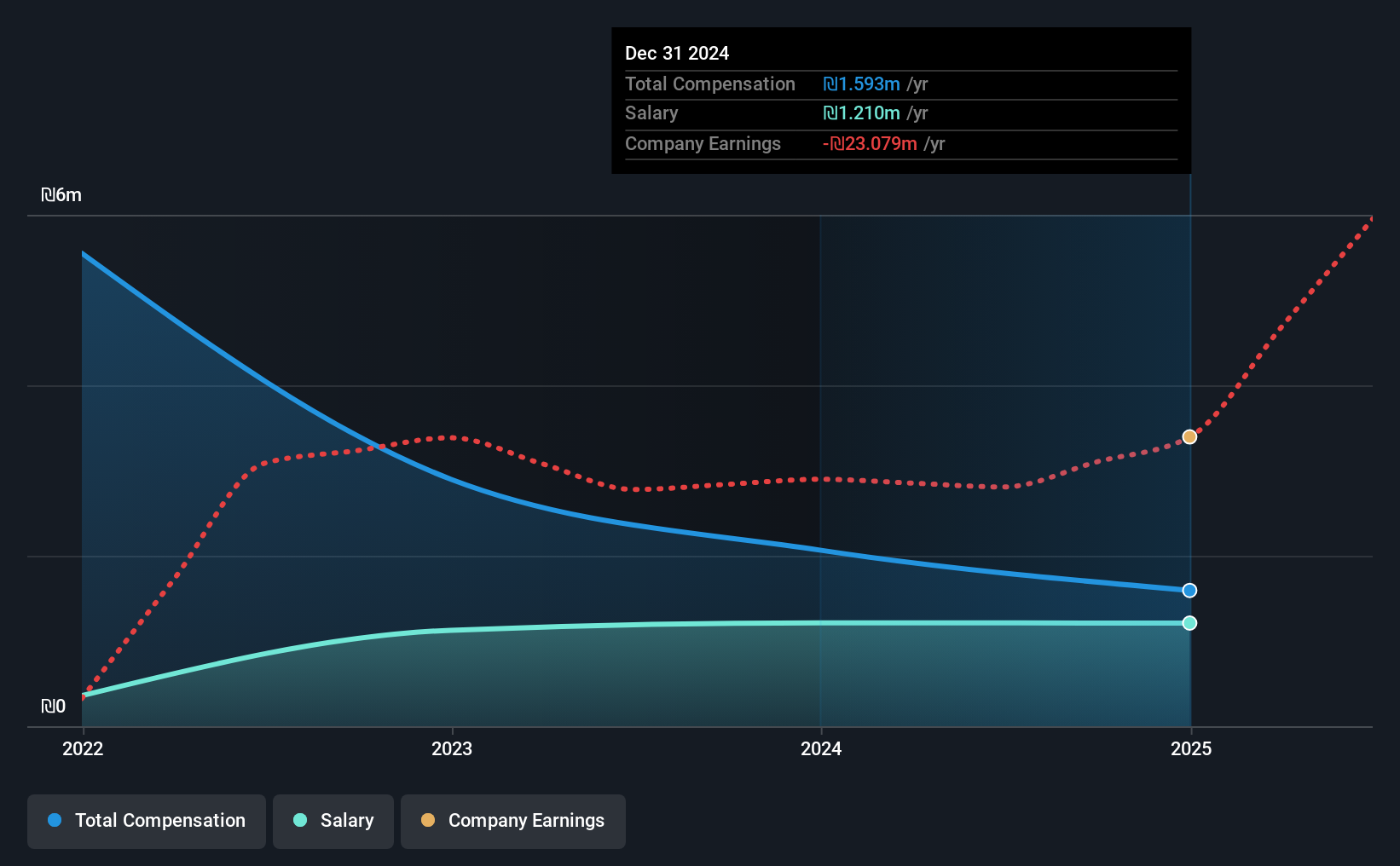Select the Total Compensation blue data point
The width and height of the screenshot is (1400, 866).
(1189, 590)
